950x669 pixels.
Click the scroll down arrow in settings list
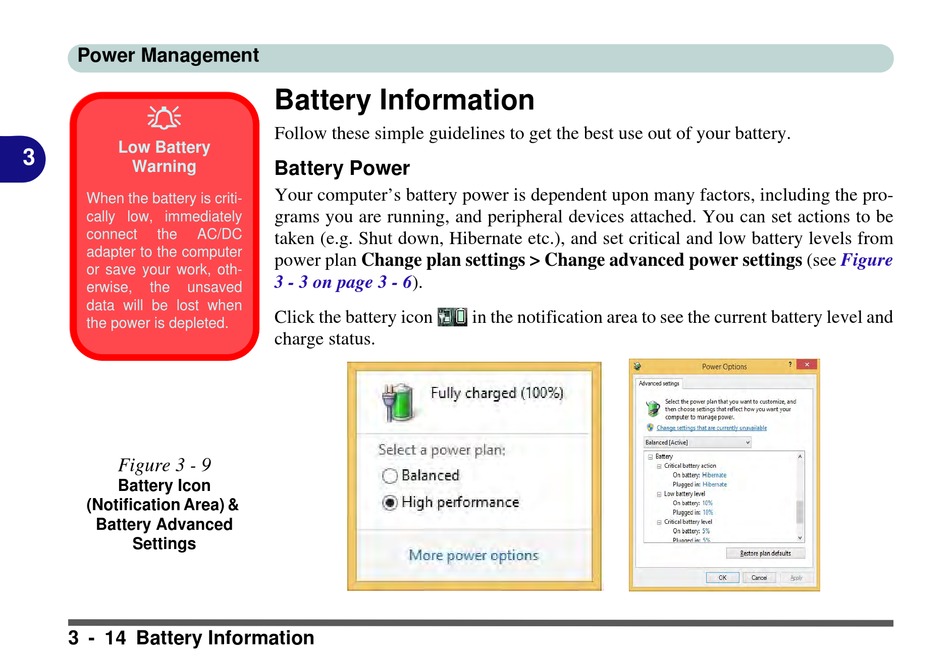click(800, 538)
